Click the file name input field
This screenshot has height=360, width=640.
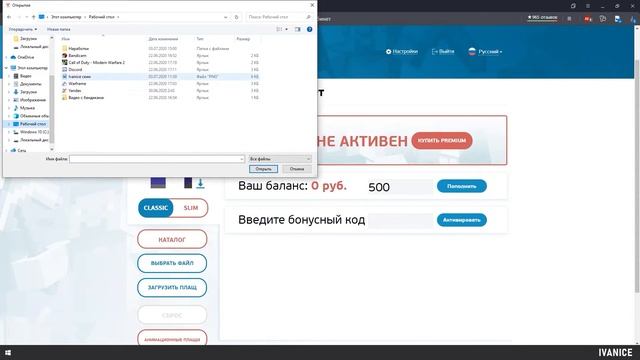(x=157, y=159)
